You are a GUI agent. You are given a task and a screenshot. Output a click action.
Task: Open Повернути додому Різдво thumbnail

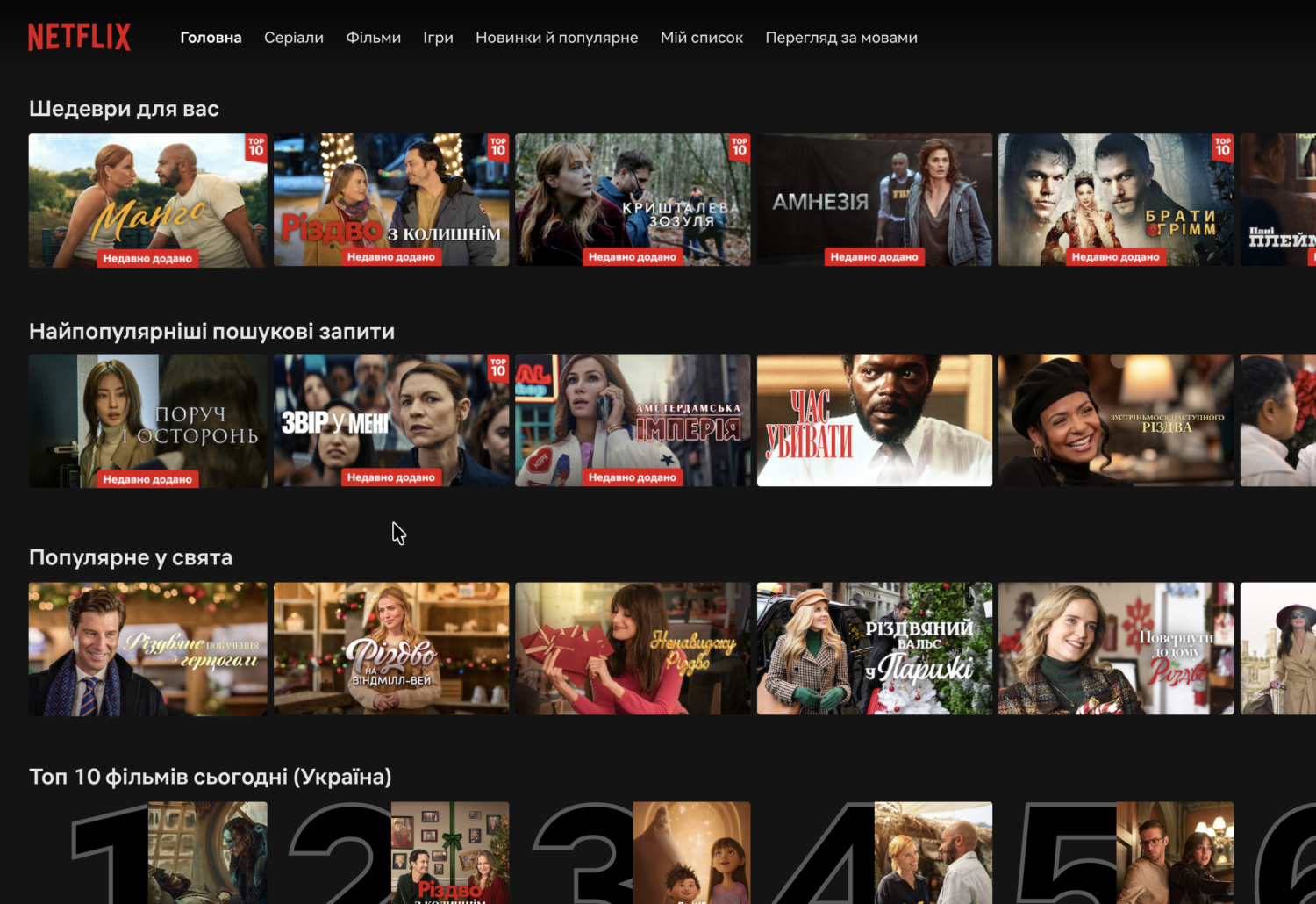click(1116, 649)
